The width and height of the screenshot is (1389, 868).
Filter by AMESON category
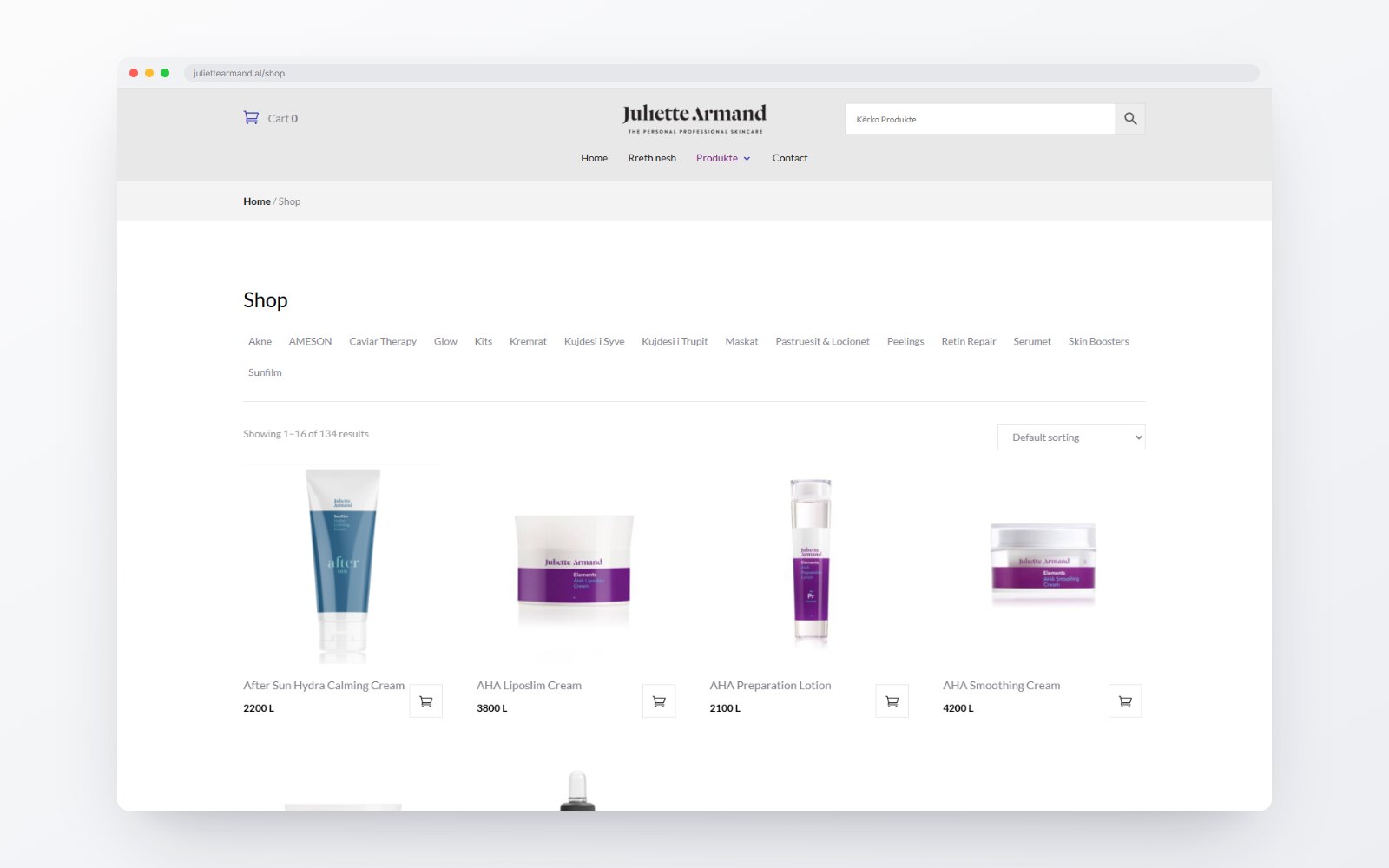(310, 341)
